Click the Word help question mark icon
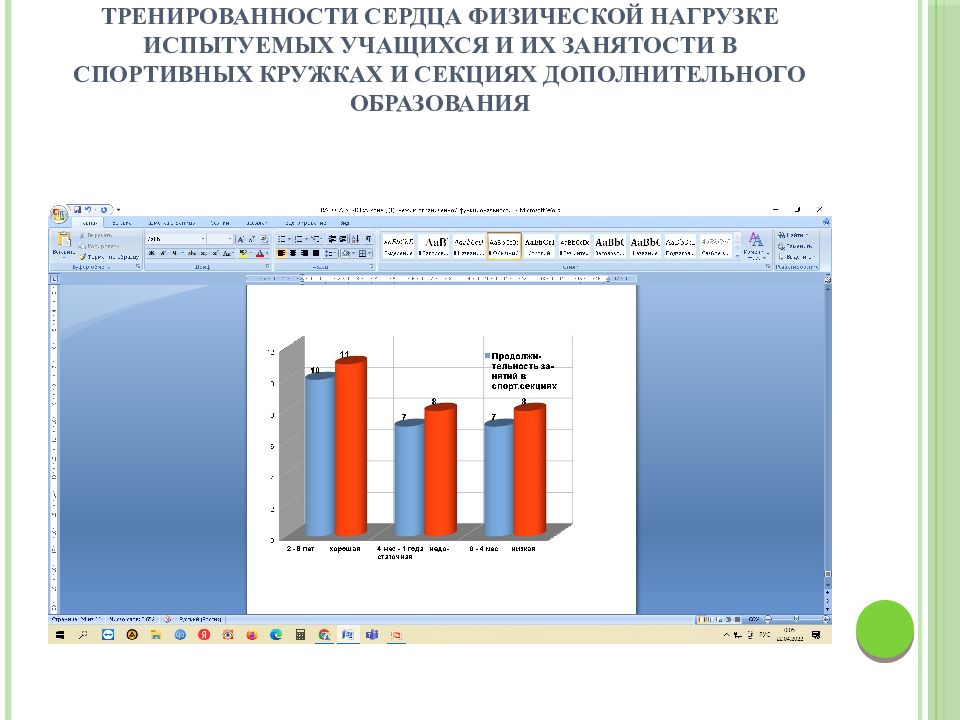Viewport: 960px width, 720px height. tap(824, 222)
